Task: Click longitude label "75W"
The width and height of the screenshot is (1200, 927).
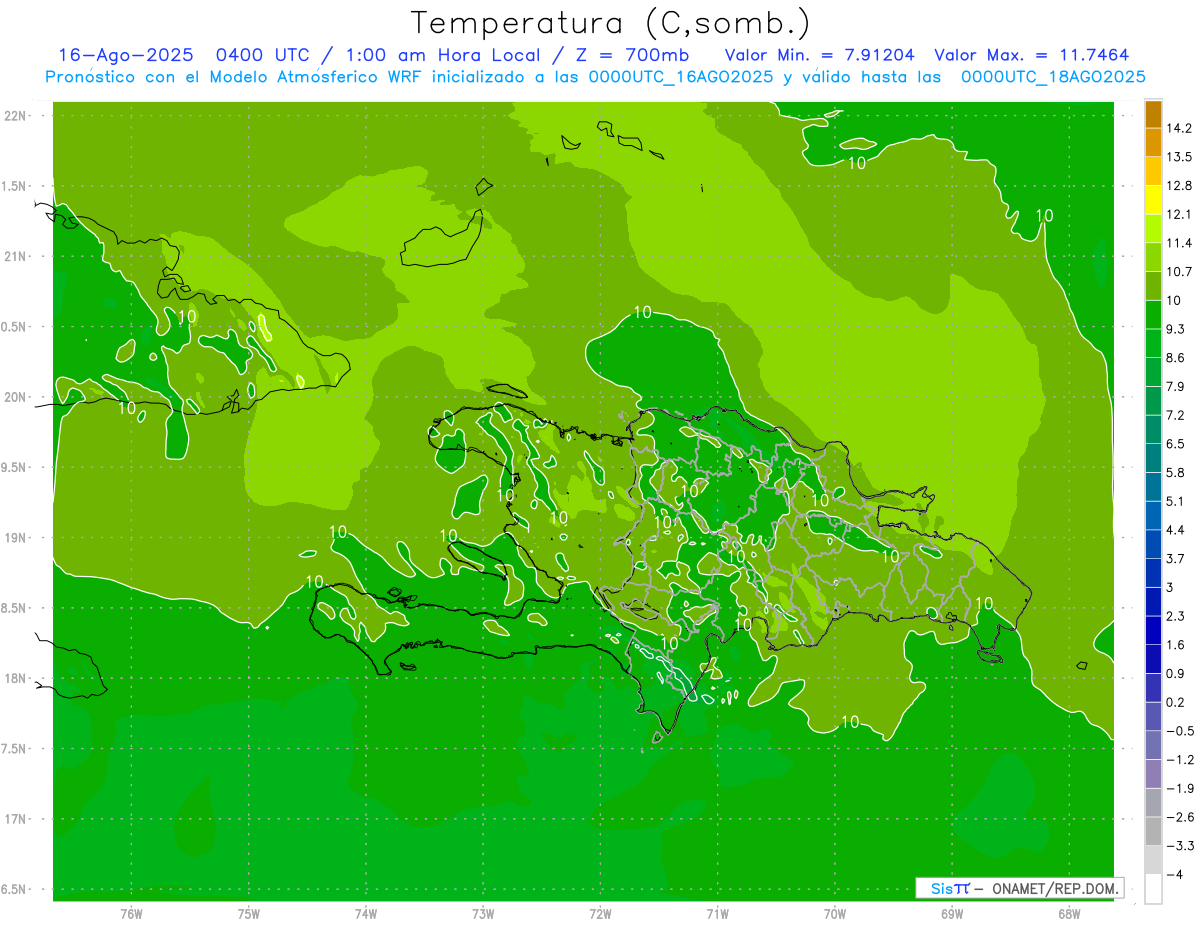Action: pos(249,913)
